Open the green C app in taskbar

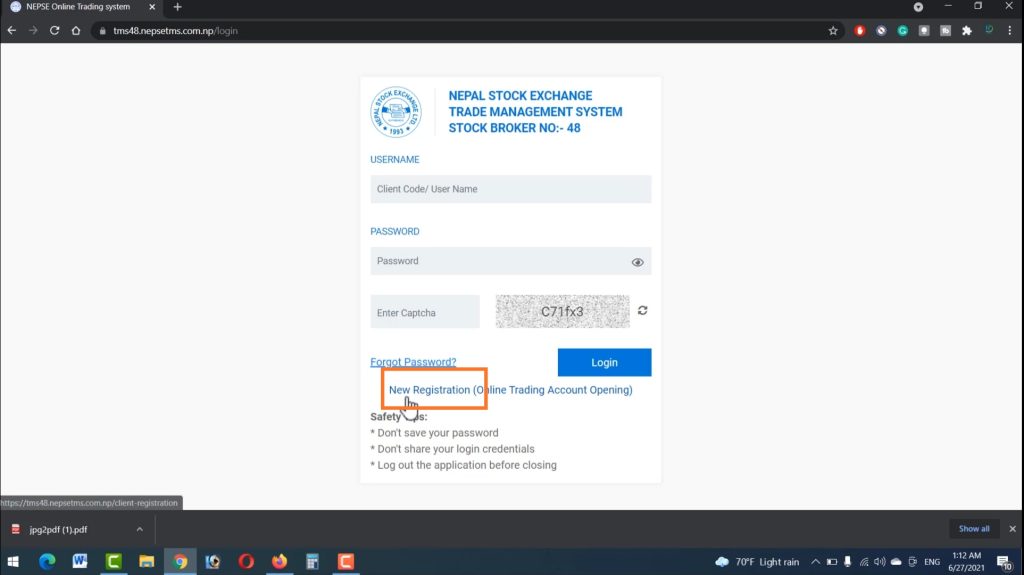pos(114,561)
